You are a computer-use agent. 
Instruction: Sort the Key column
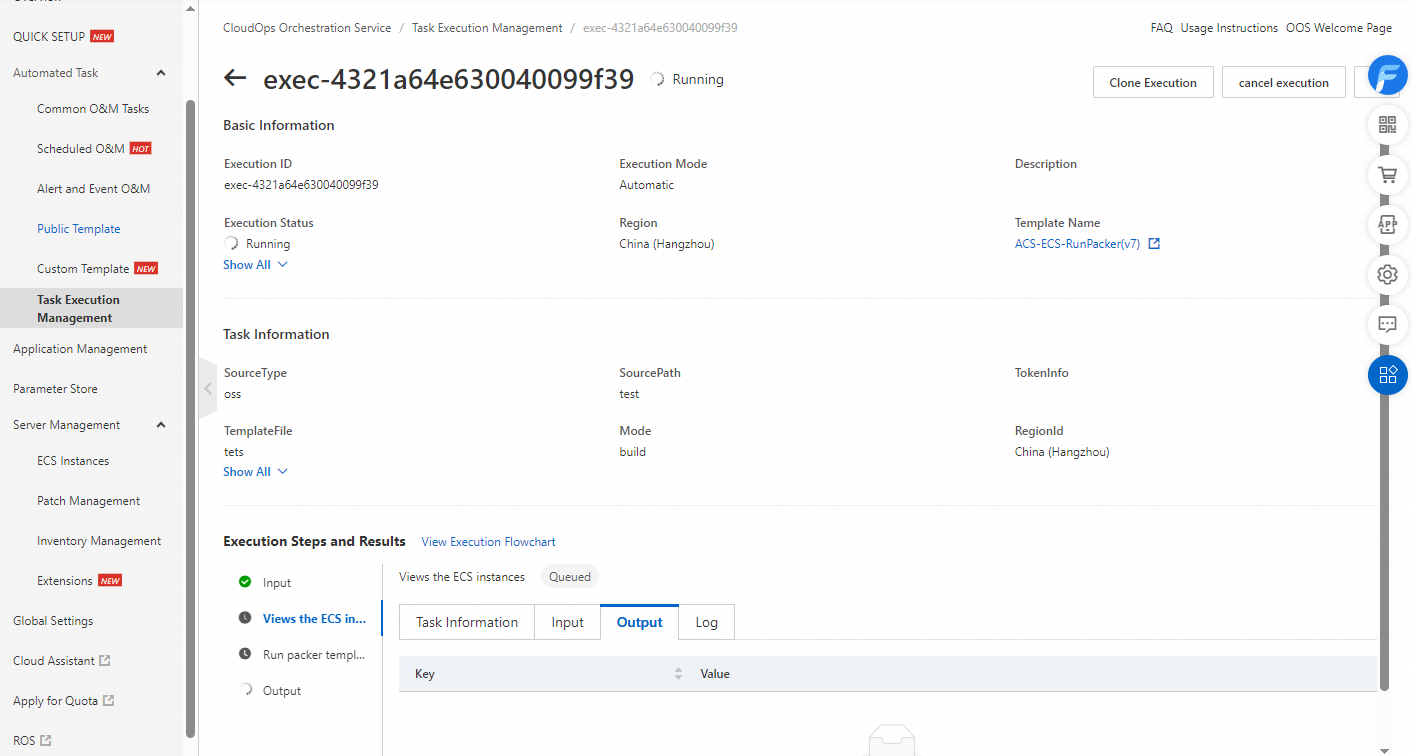pyautogui.click(x=678, y=673)
